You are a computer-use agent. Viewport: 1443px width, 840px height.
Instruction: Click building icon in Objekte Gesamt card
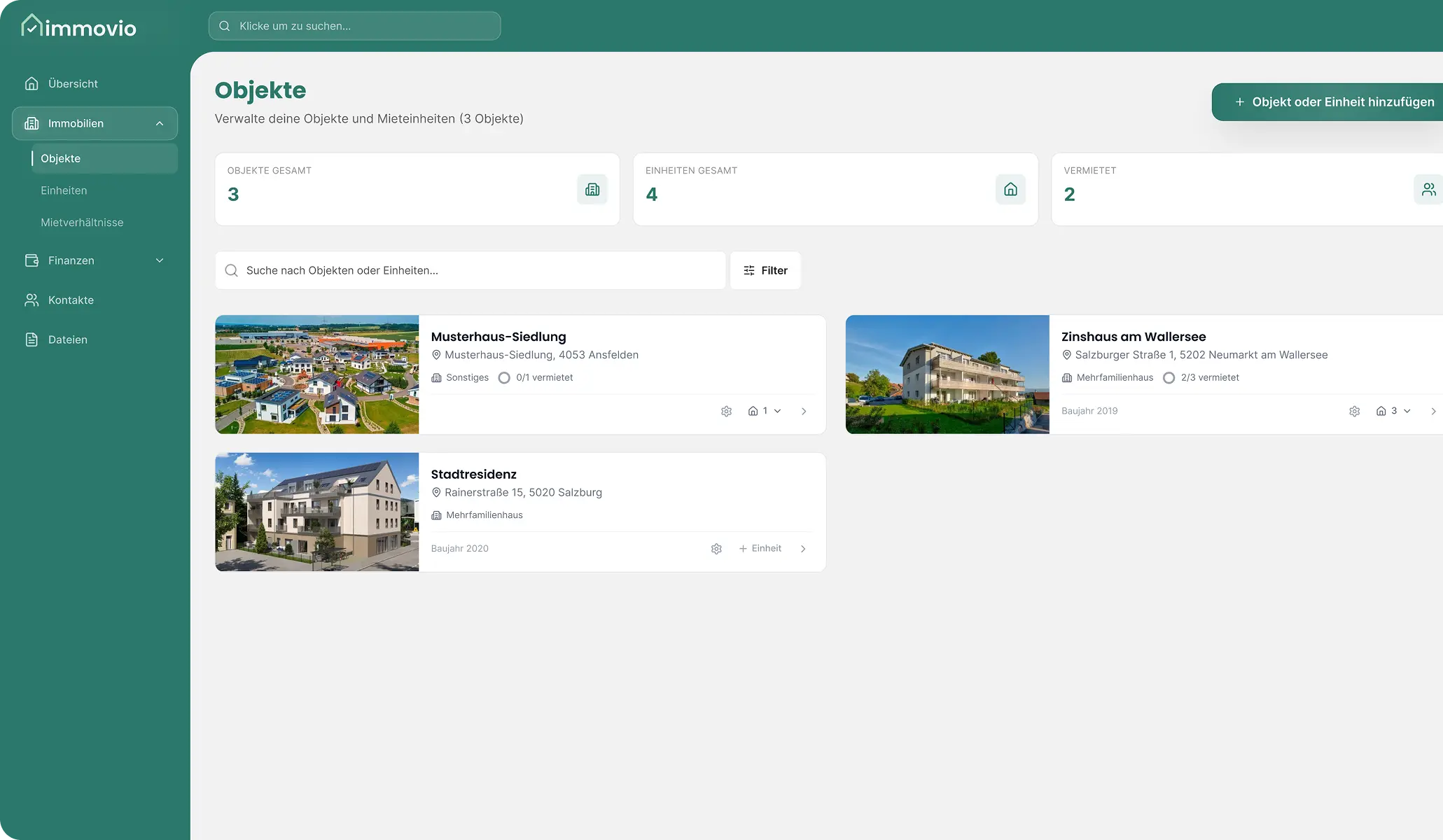coord(592,190)
